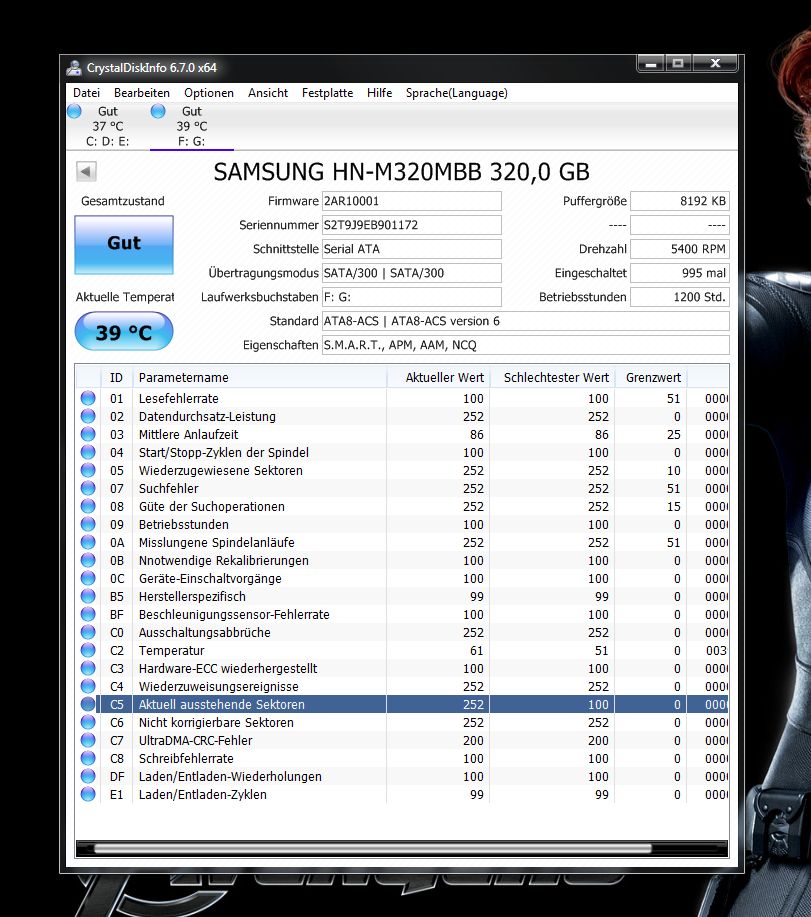Click status circle of Güte der Suchoperationen
This screenshot has height=917, width=811.
point(88,506)
